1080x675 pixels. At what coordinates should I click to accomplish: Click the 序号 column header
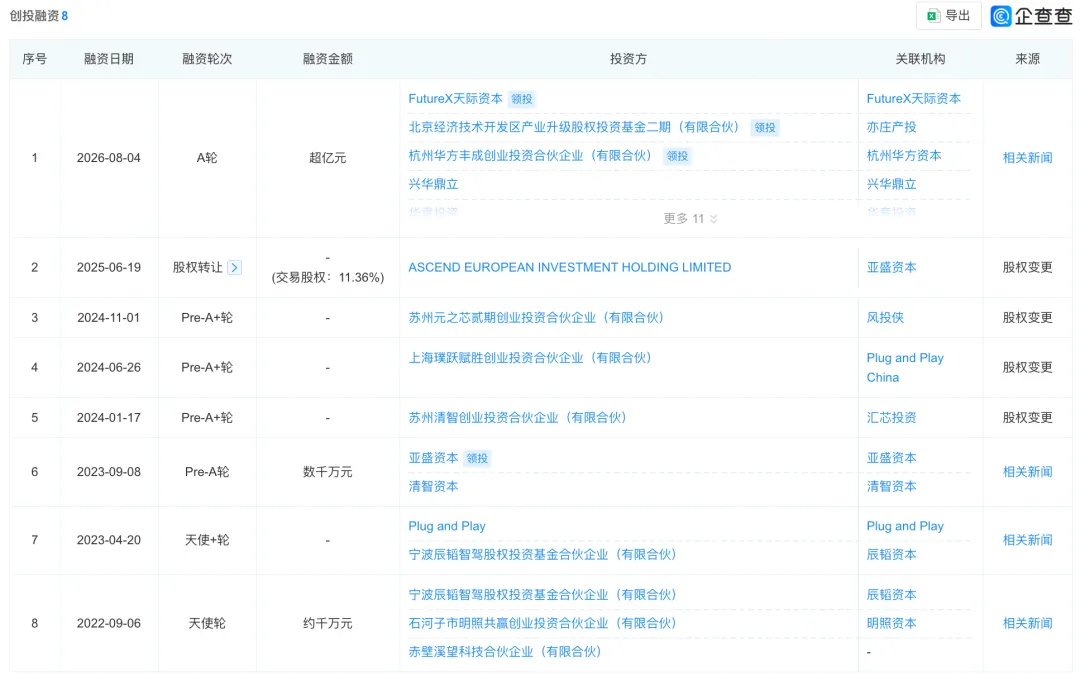tap(34, 59)
